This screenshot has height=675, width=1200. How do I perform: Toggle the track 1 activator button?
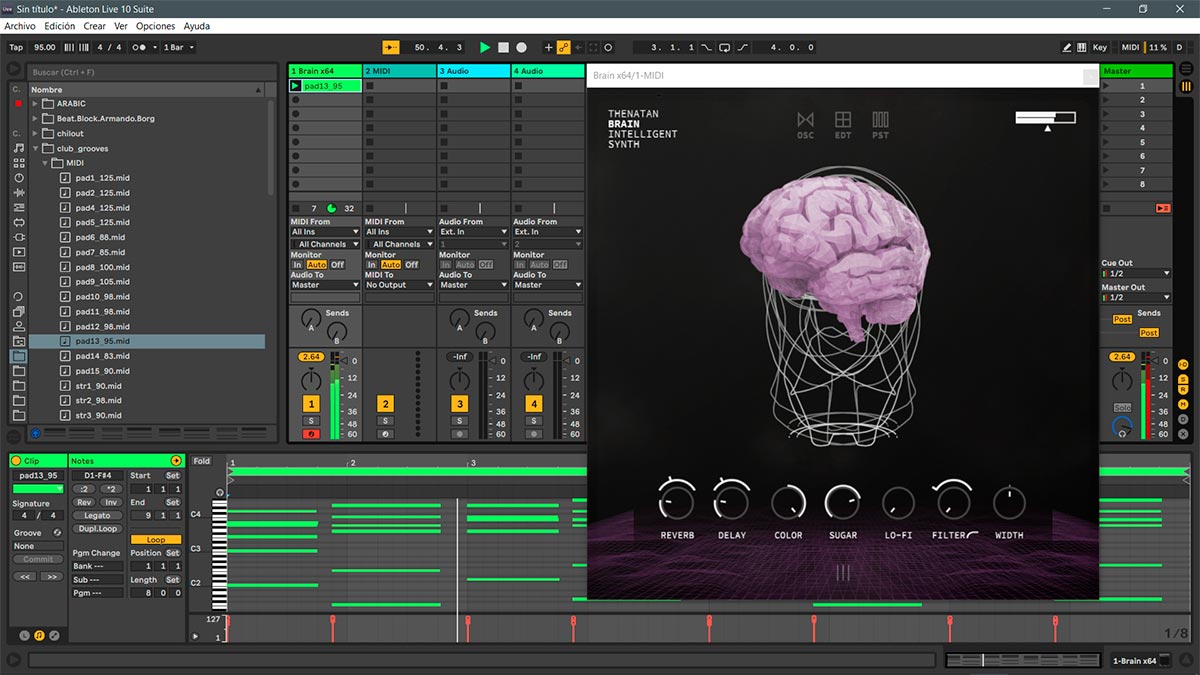pos(311,404)
